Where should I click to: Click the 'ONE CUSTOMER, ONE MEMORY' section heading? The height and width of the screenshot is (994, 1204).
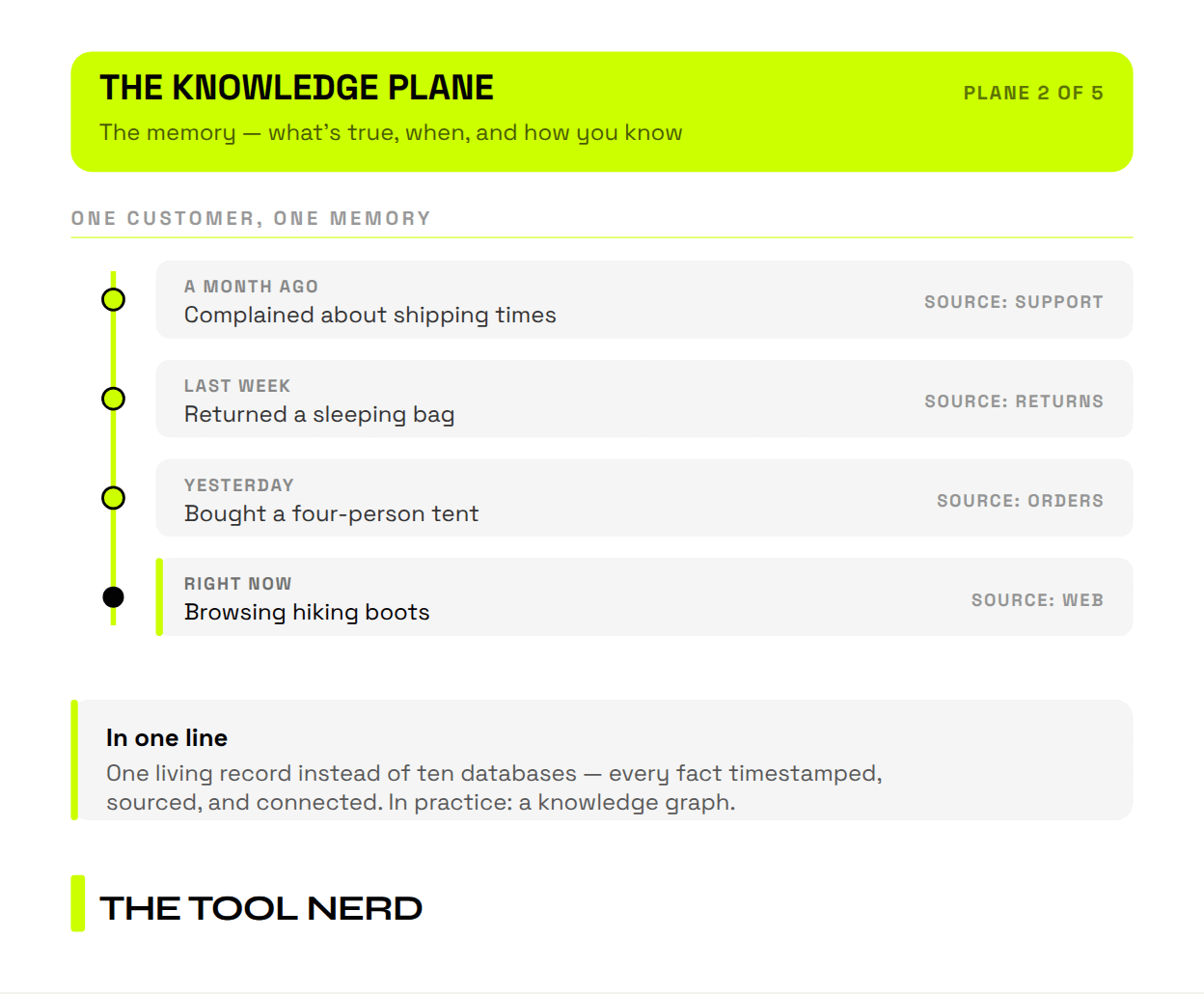click(251, 219)
